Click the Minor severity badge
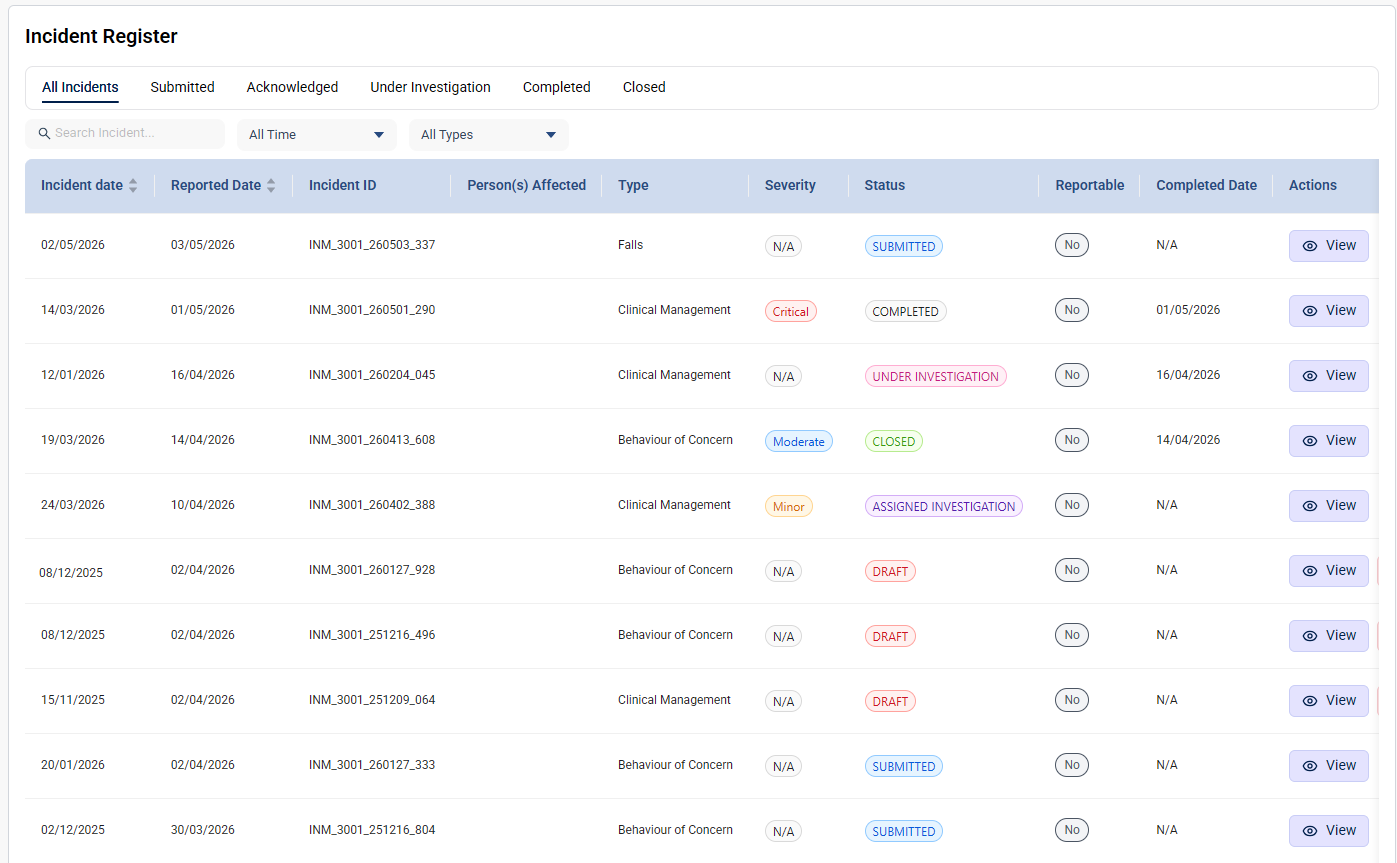 point(789,506)
